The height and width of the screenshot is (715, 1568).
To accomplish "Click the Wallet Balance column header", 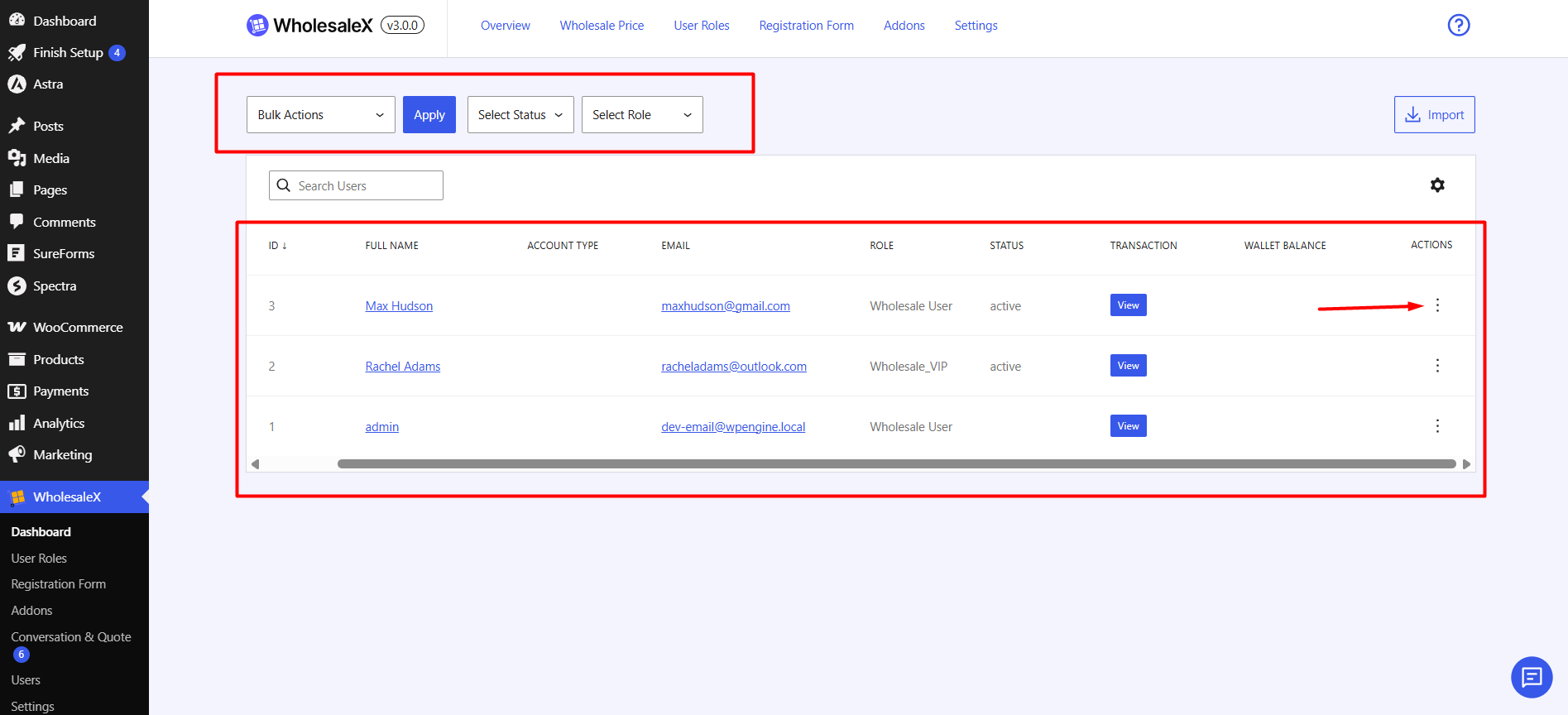I will (x=1285, y=246).
